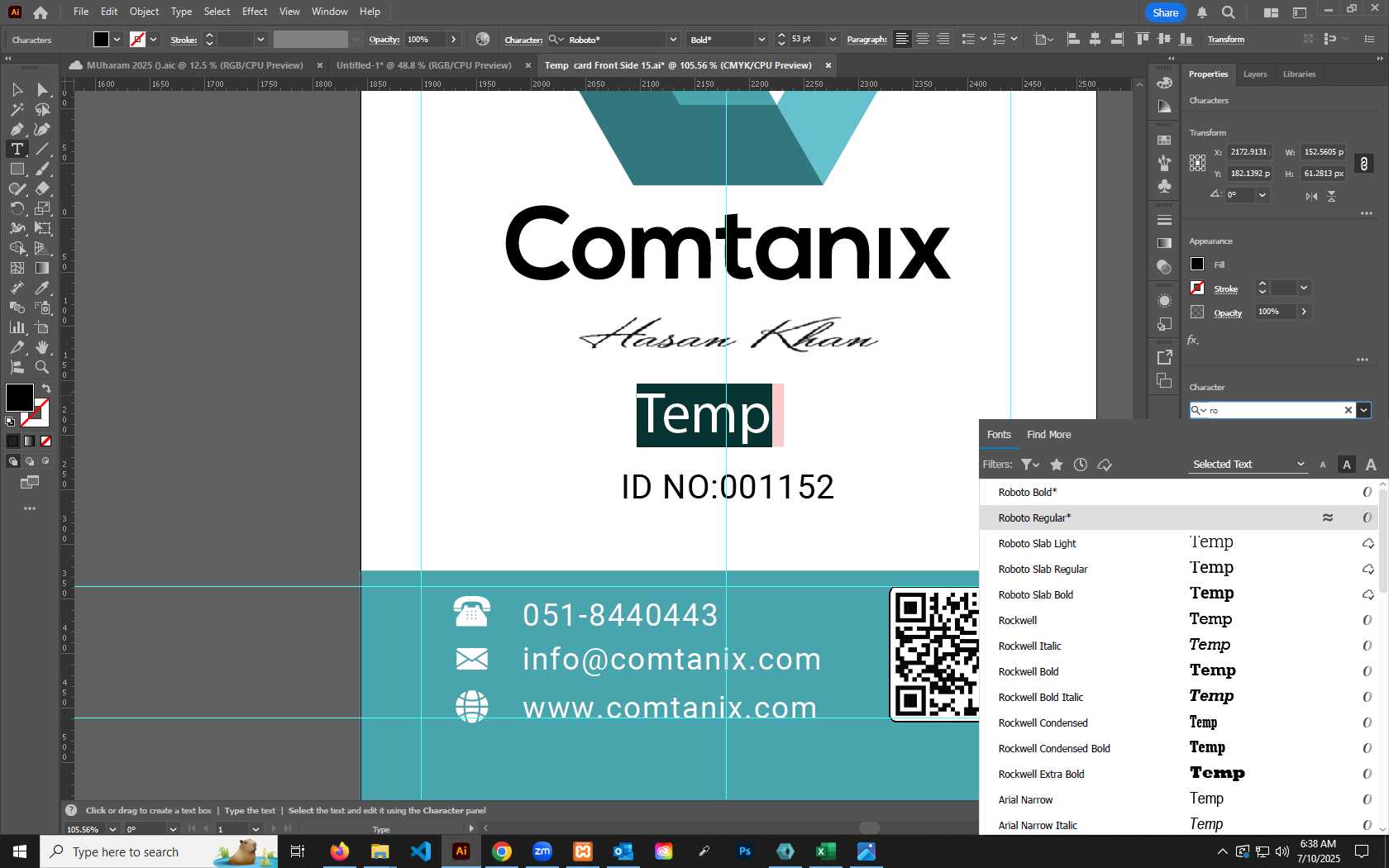Click the X coordinate field 2172.9131
This screenshot has width=1389, height=868.
[x=1248, y=152]
